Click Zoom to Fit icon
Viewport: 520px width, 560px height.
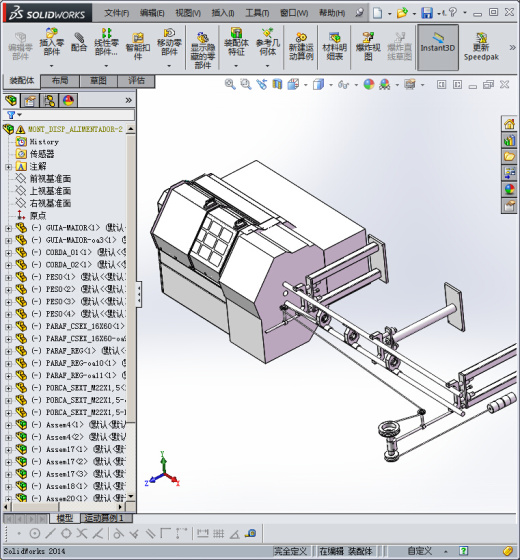point(230,85)
